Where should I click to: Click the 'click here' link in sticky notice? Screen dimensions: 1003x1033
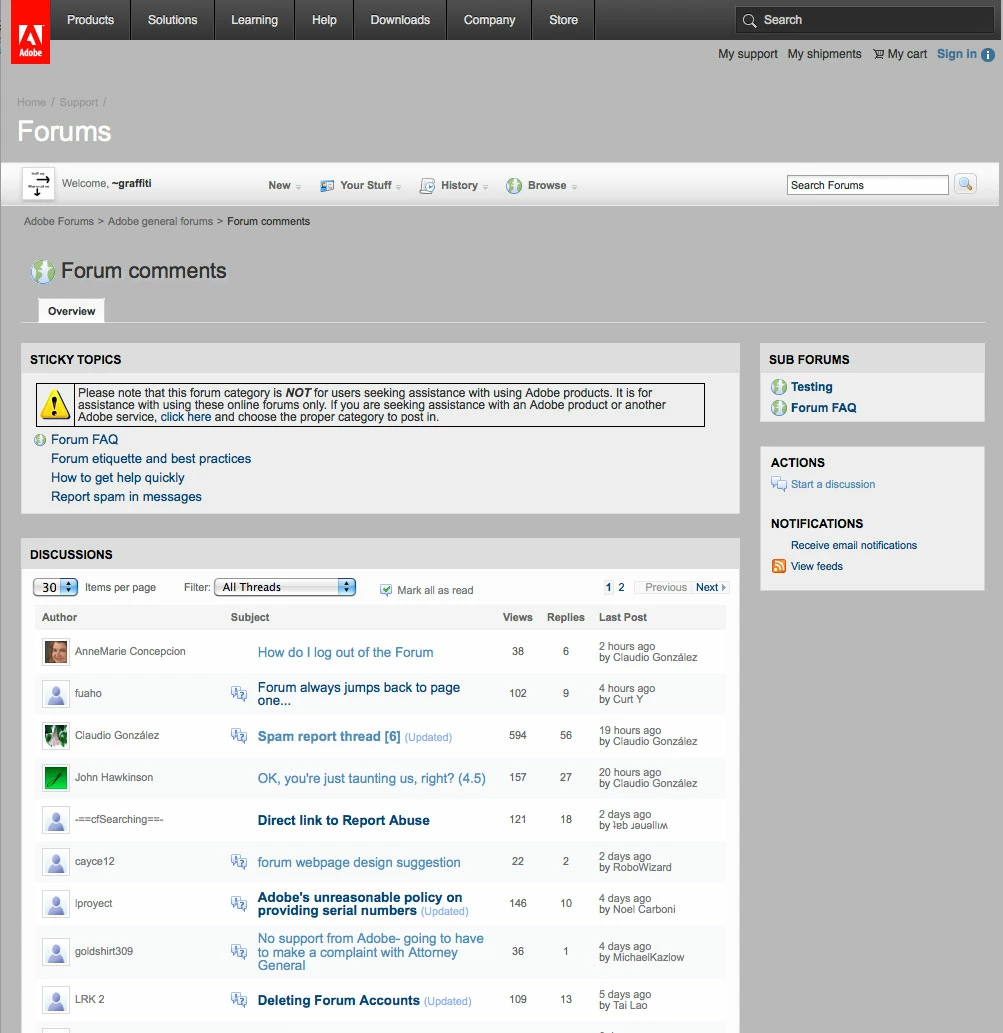[x=186, y=417]
